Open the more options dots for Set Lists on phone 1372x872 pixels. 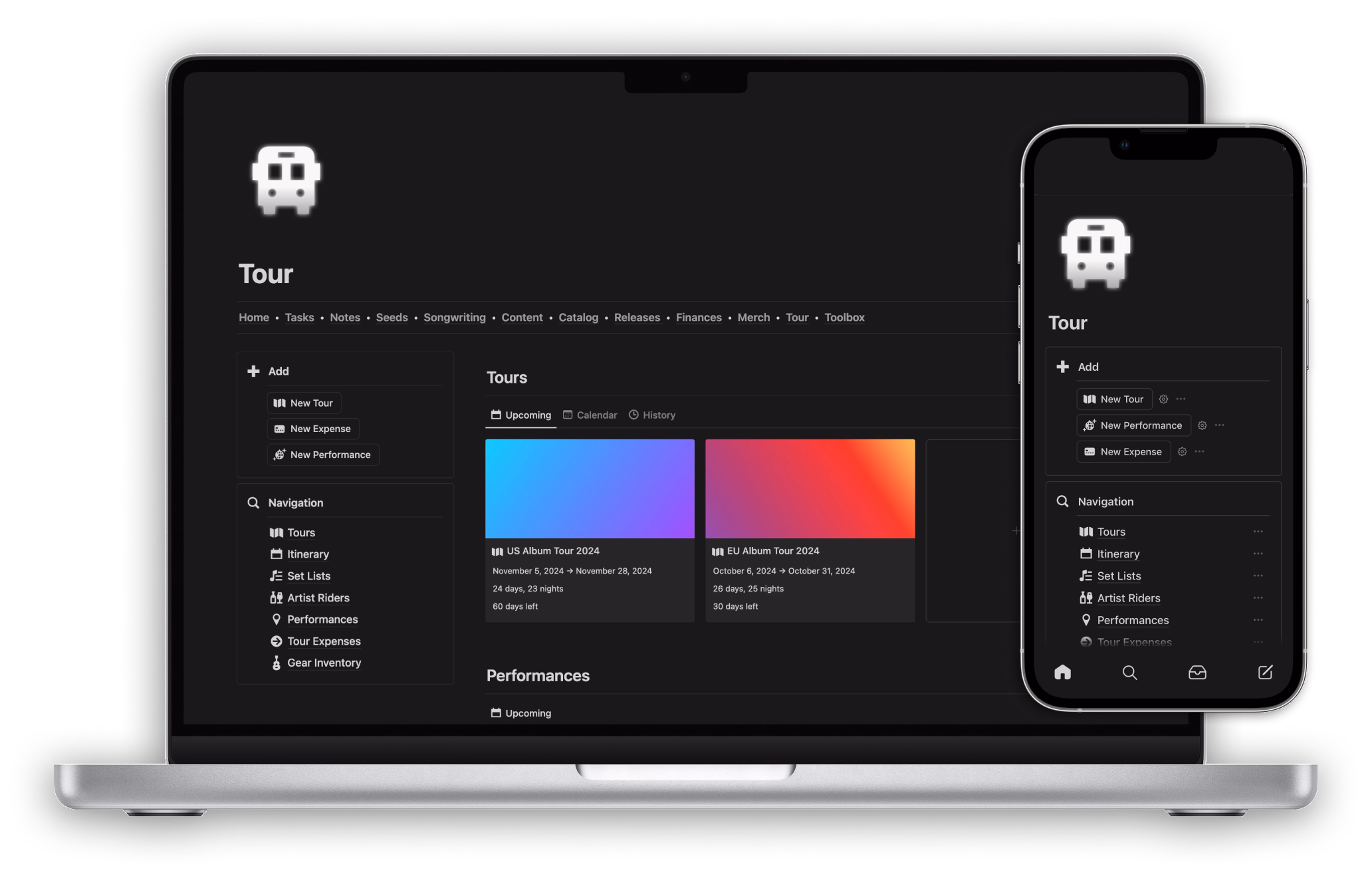(1258, 576)
